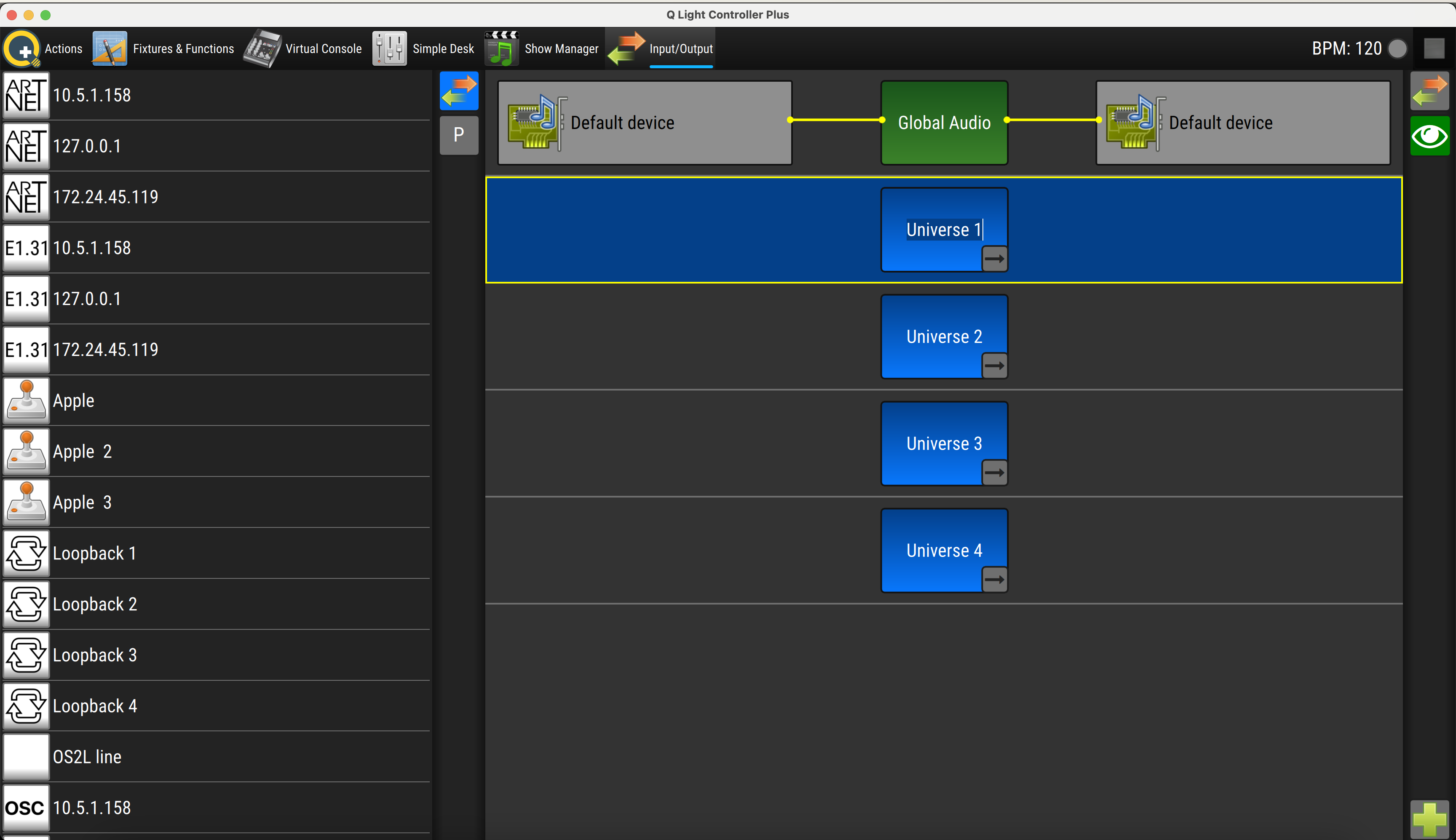1456x840 pixels.
Task: Select the E1.31 172.24.45.119 plugin icon
Action: (x=26, y=350)
